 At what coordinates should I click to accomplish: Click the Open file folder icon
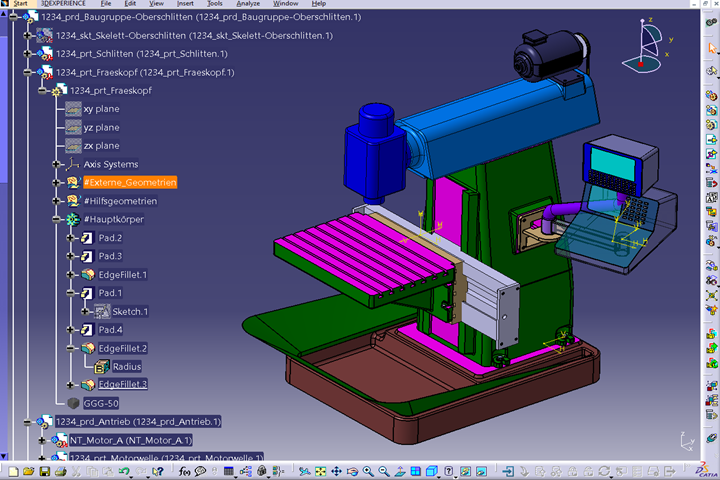28,471
